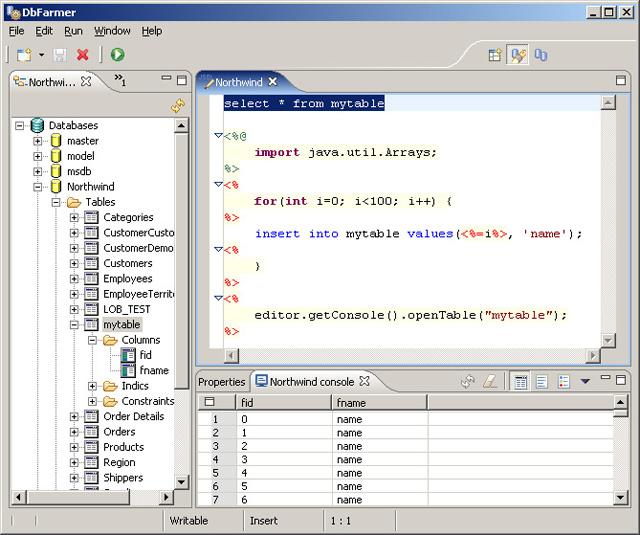Sort results by fid column header

click(284, 403)
